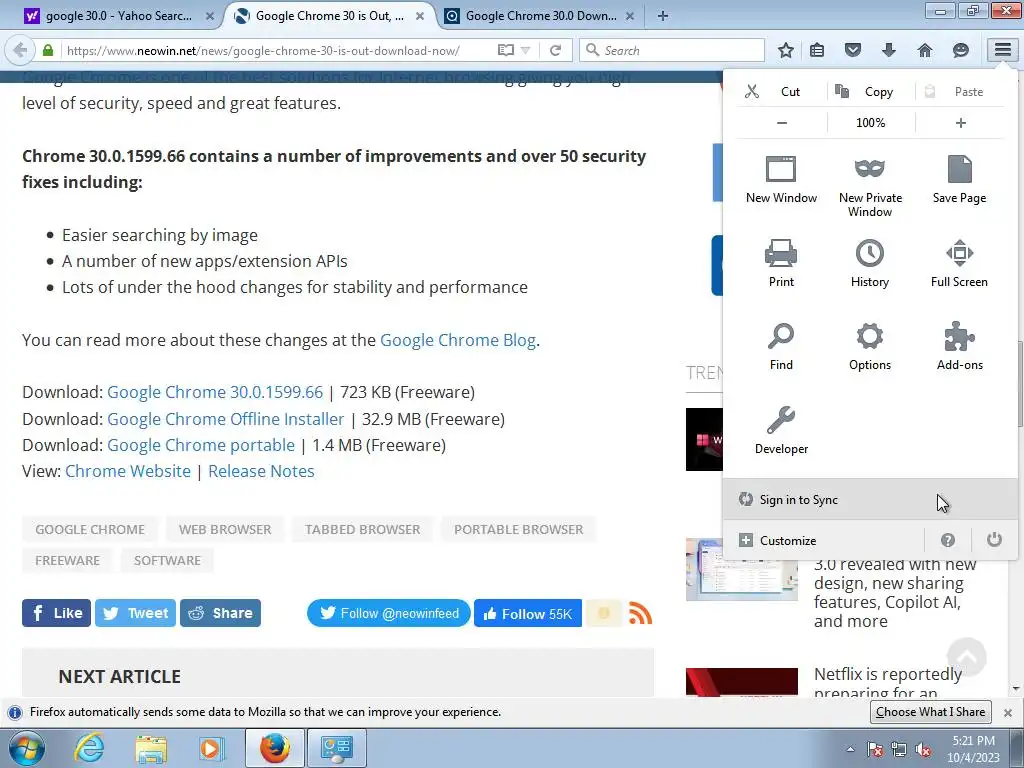Open the Developer tools menu
The image size is (1024, 768).
[x=781, y=430]
